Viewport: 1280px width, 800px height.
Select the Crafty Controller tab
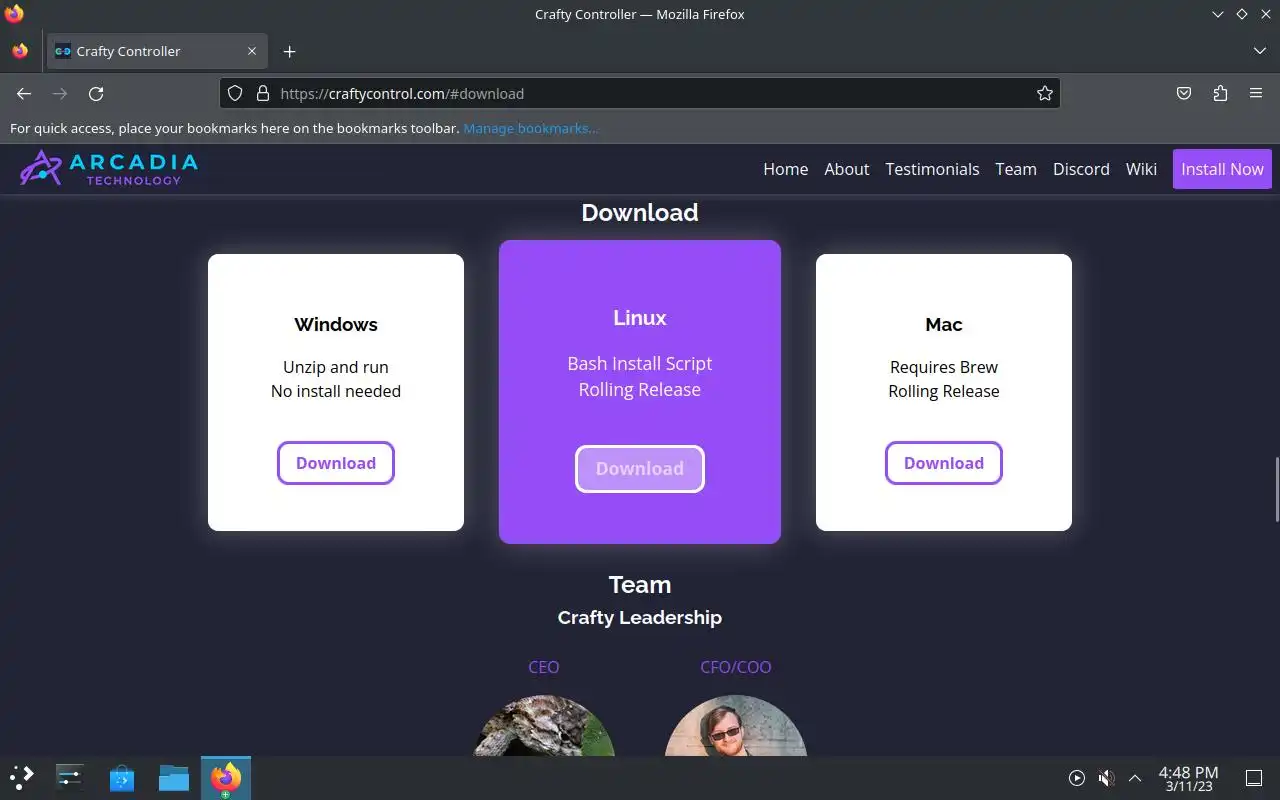155,51
